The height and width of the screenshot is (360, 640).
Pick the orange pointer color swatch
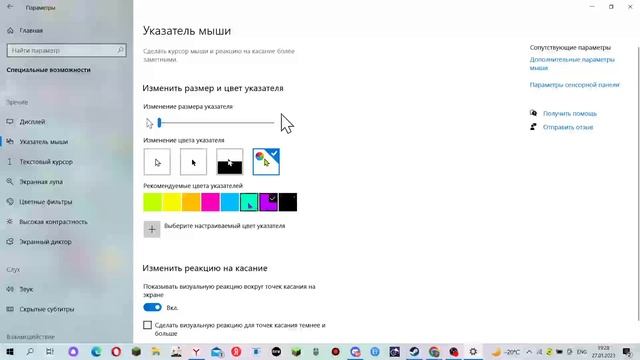pyautogui.click(x=191, y=202)
